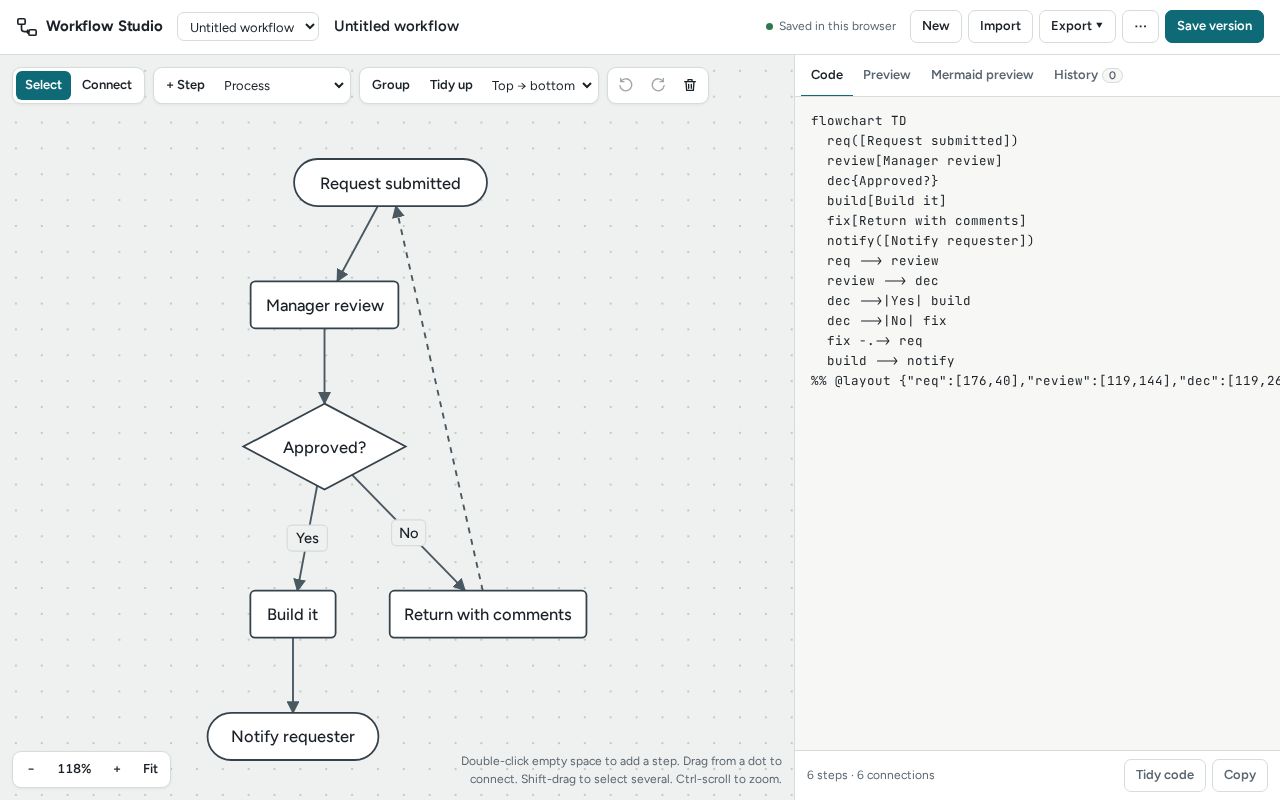The height and width of the screenshot is (800, 1280).
Task: Fit the diagram to view
Action: tap(150, 769)
